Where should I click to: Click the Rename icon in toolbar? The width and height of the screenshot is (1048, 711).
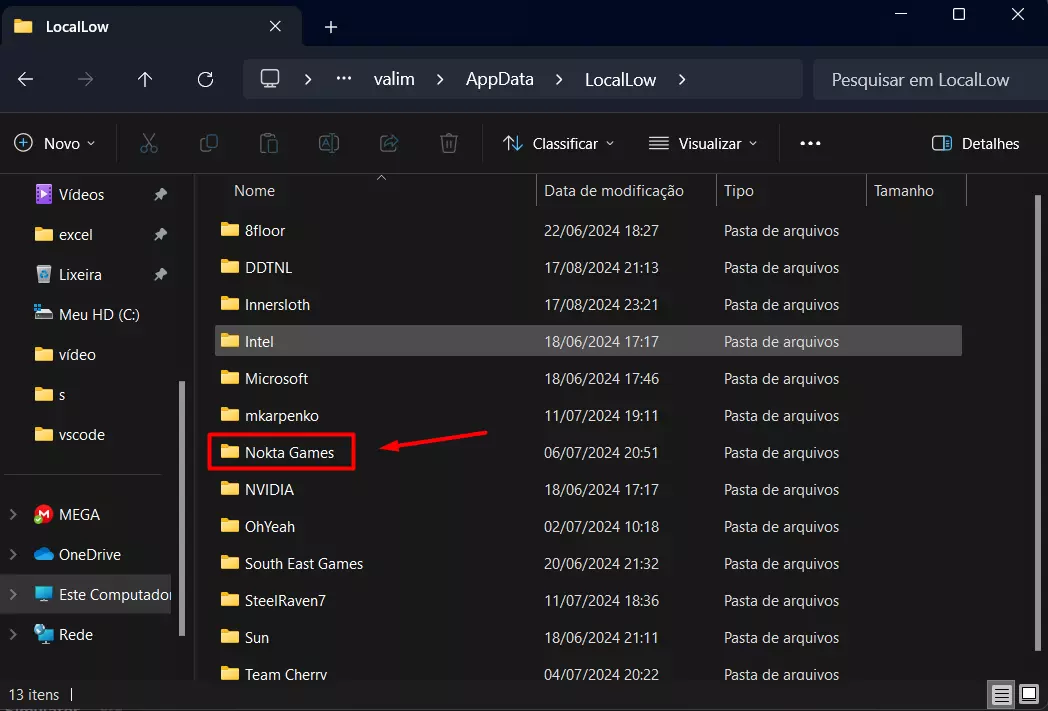pyautogui.click(x=329, y=143)
